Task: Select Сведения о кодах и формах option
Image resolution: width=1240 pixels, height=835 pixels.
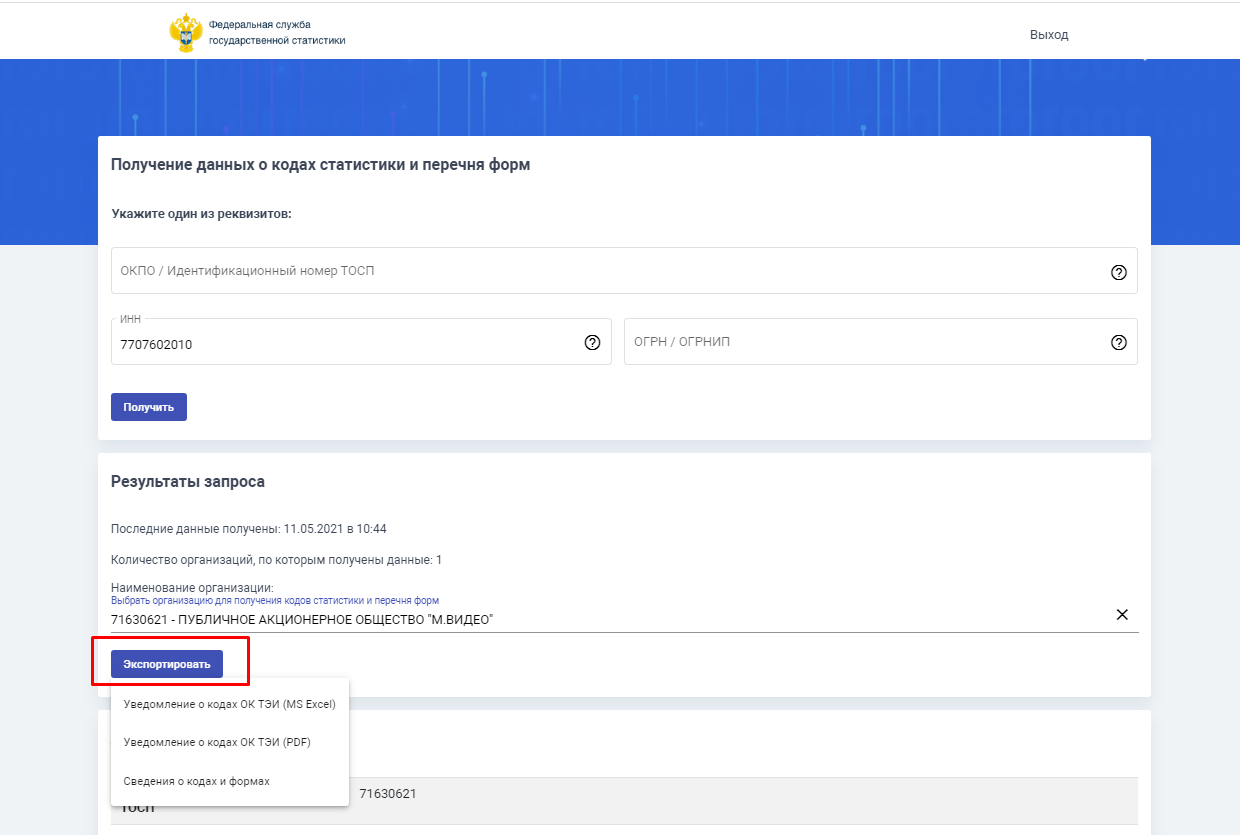Action: coord(196,781)
